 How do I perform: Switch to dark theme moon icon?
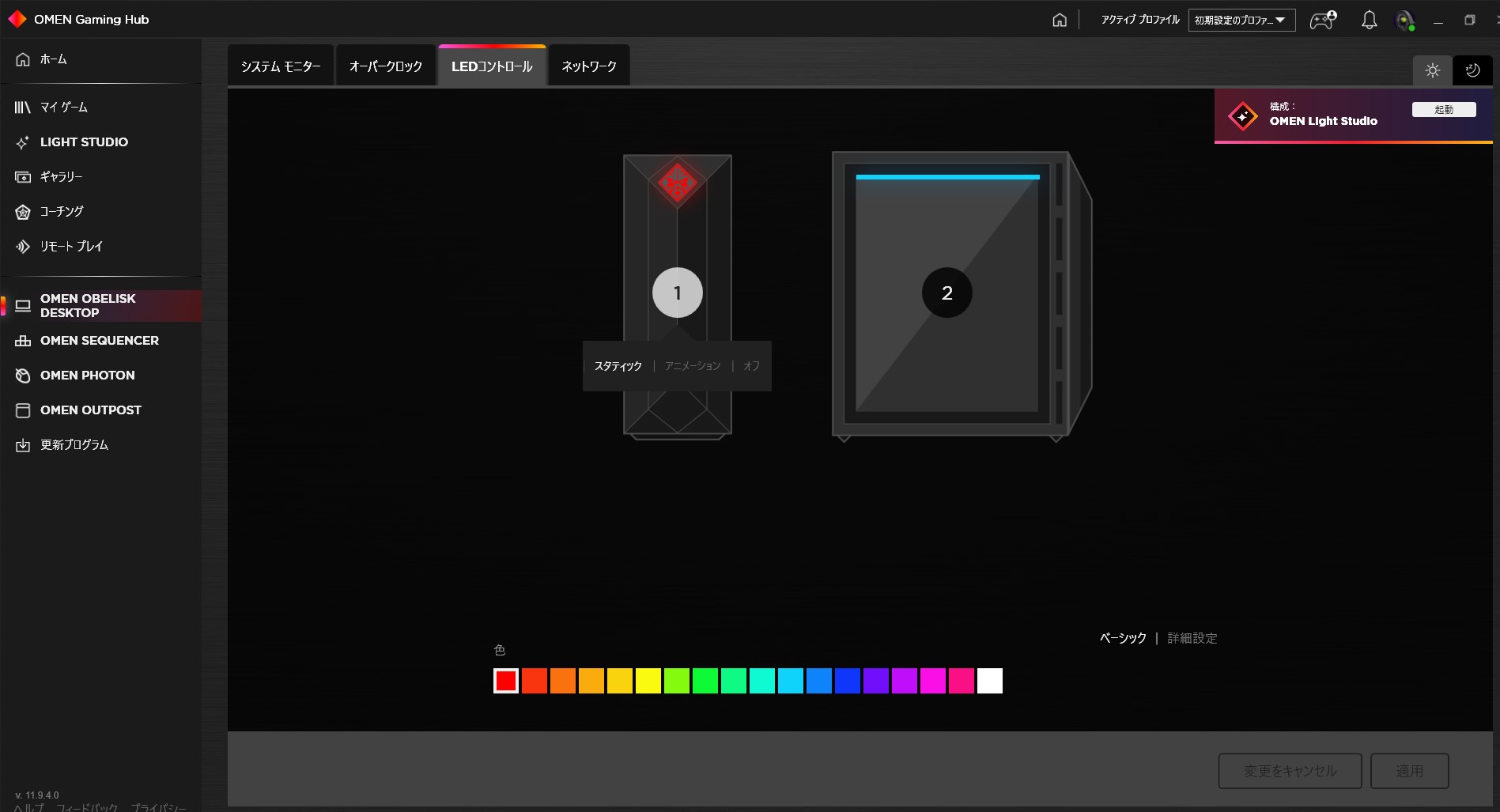(1472, 70)
